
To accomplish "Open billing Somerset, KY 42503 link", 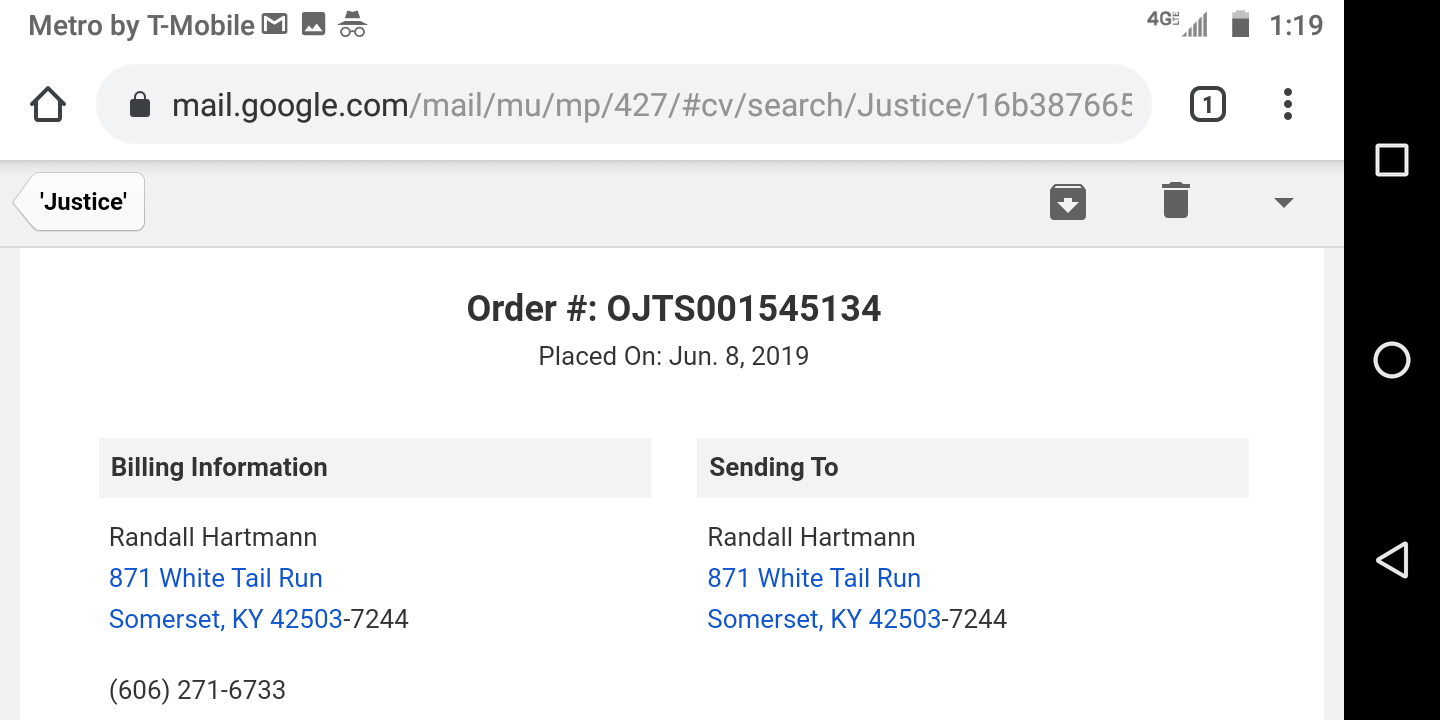I will (226, 619).
